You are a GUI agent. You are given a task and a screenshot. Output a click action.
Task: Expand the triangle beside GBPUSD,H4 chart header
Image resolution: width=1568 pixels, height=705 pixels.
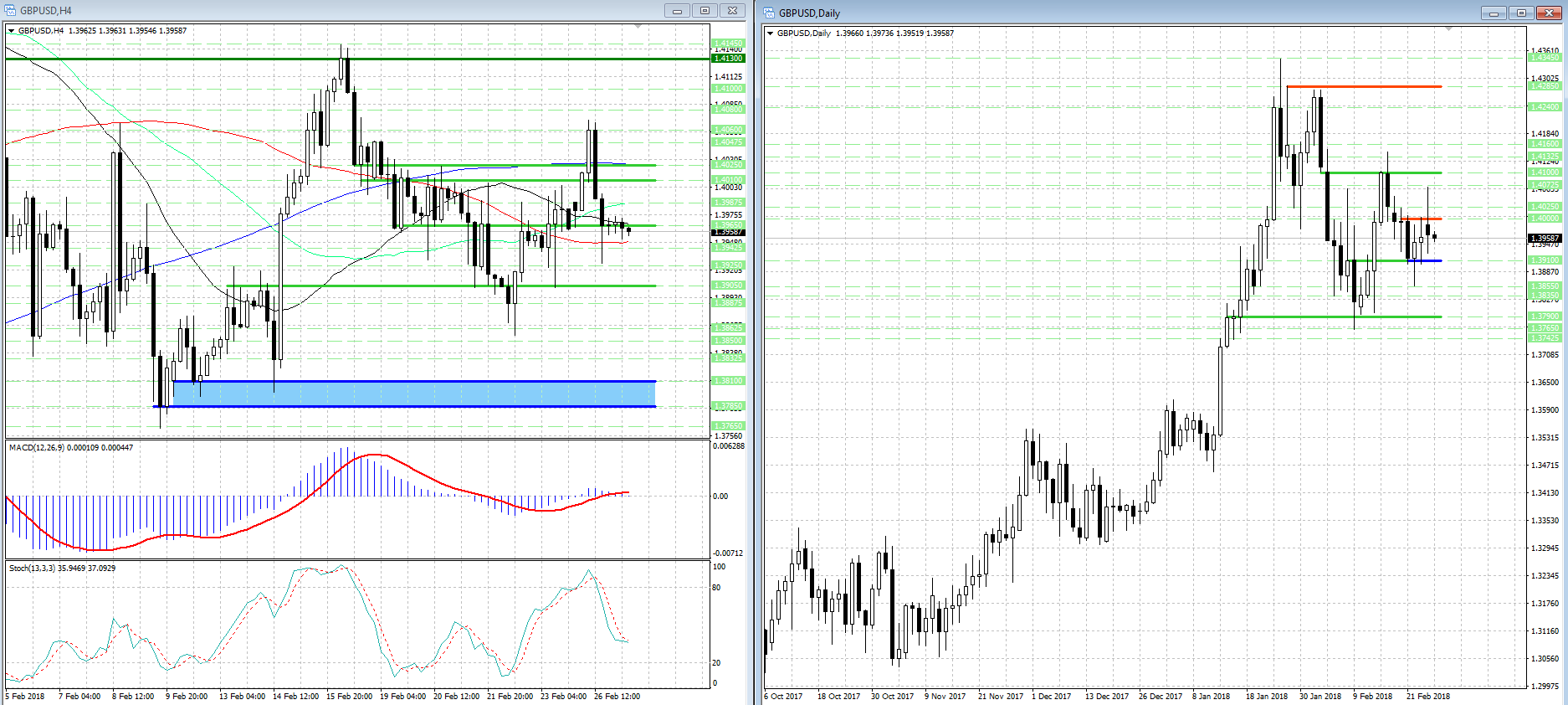point(12,31)
